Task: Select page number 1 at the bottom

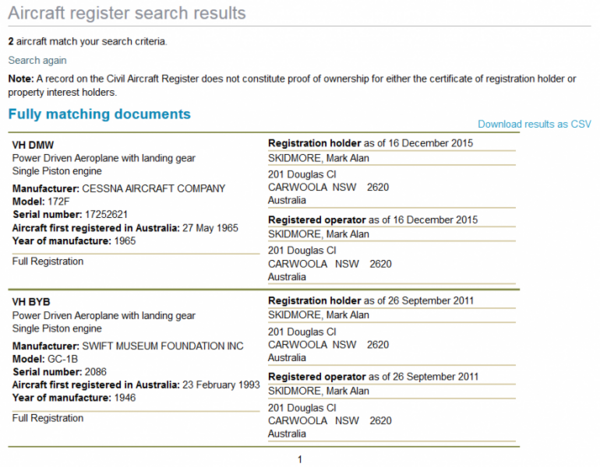Action: pyautogui.click(x=299, y=459)
